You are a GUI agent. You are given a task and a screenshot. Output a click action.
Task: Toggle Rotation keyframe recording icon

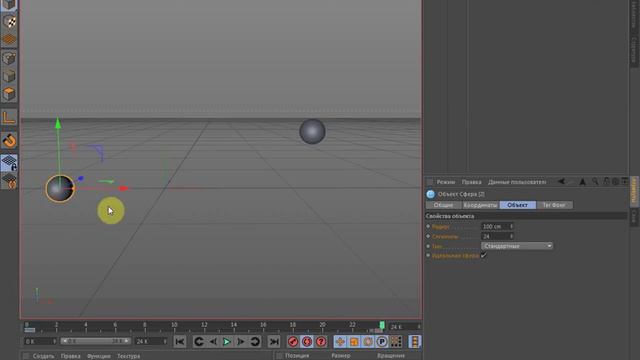tap(368, 342)
